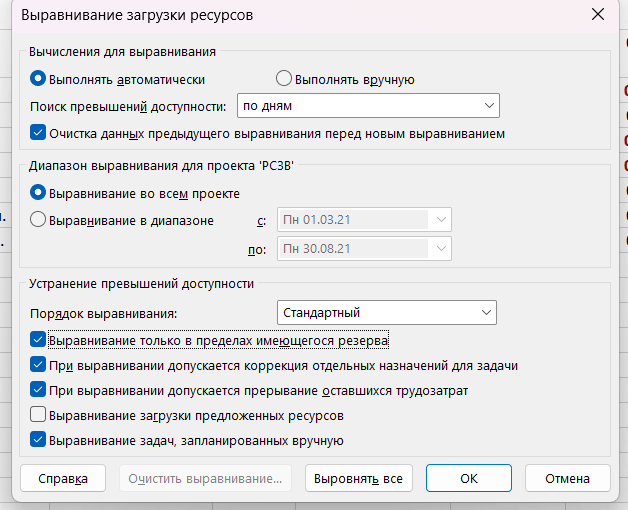Select 'Выравнивание во всем проекте' option

(x=38, y=193)
